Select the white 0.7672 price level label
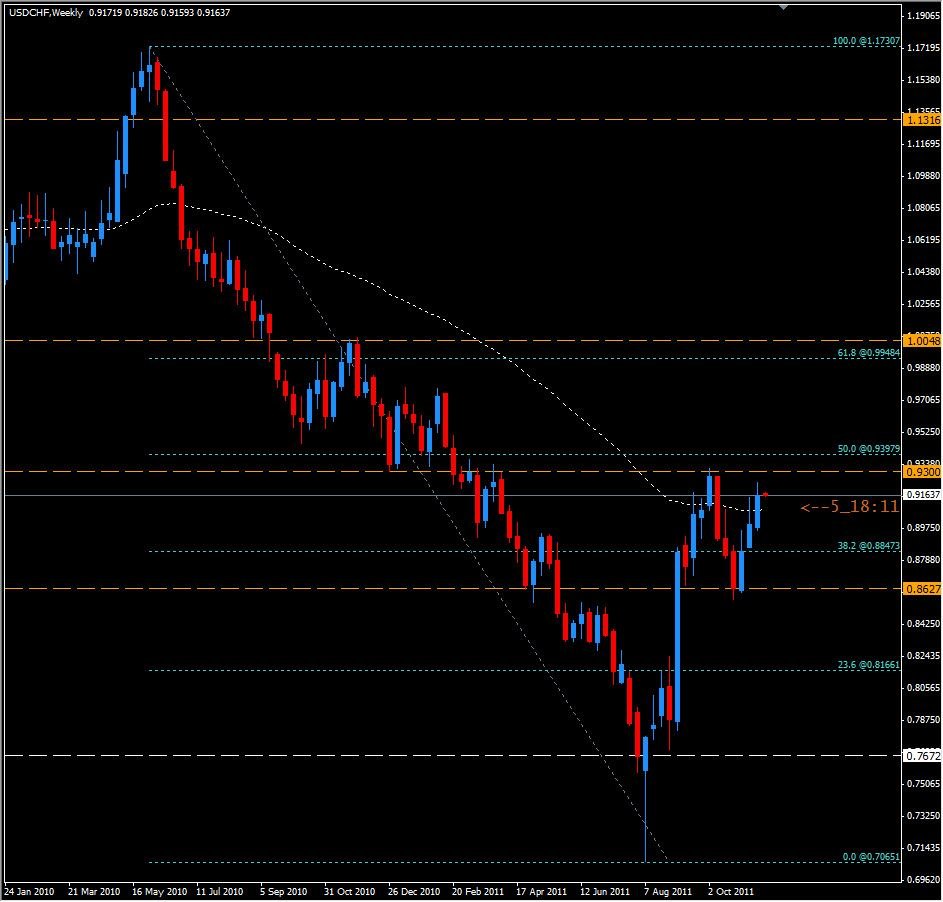This screenshot has height=902, width=943. [x=919, y=756]
